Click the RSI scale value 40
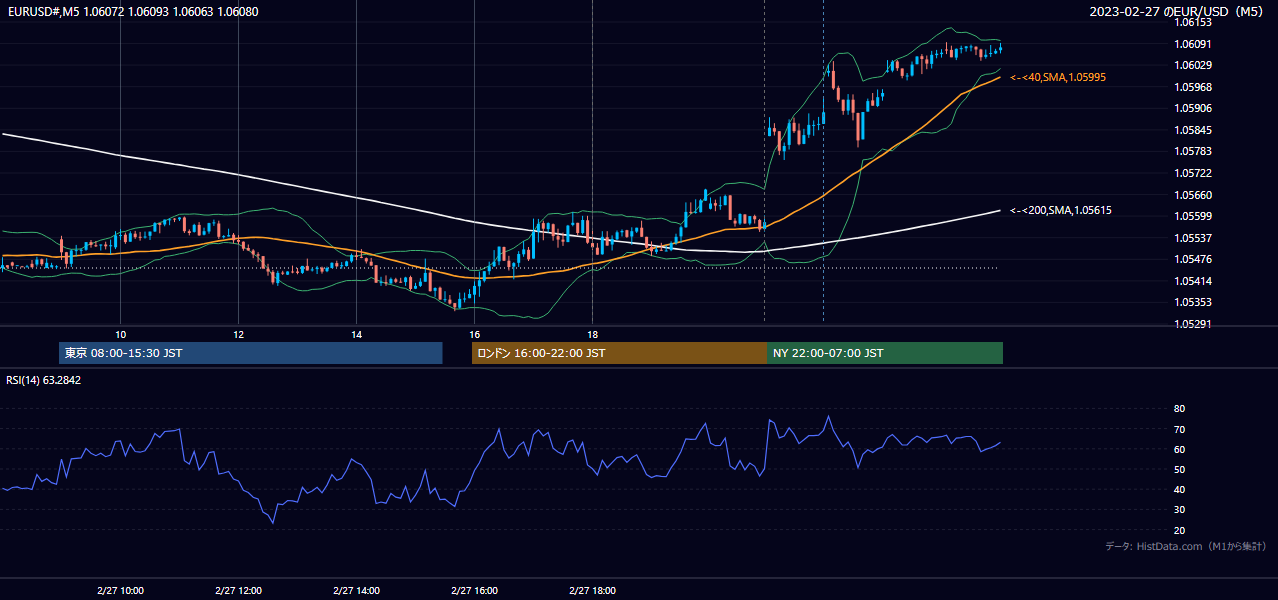 click(x=1179, y=489)
